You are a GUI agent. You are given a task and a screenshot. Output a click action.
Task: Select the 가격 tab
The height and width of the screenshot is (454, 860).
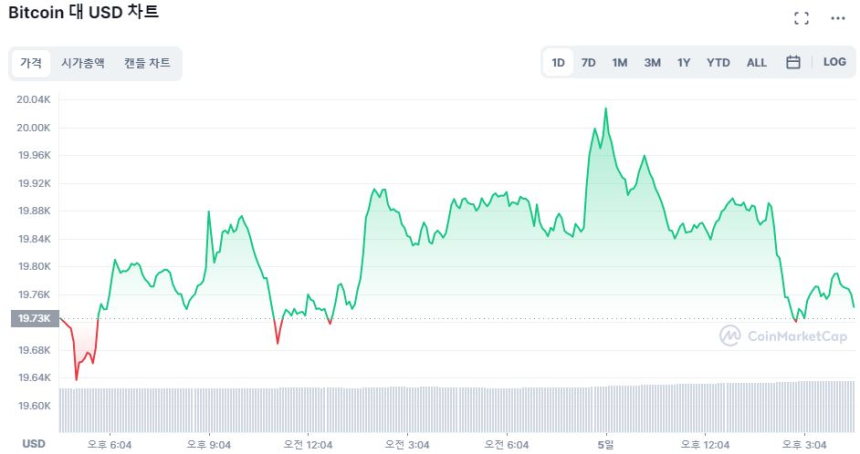pyautogui.click(x=31, y=63)
